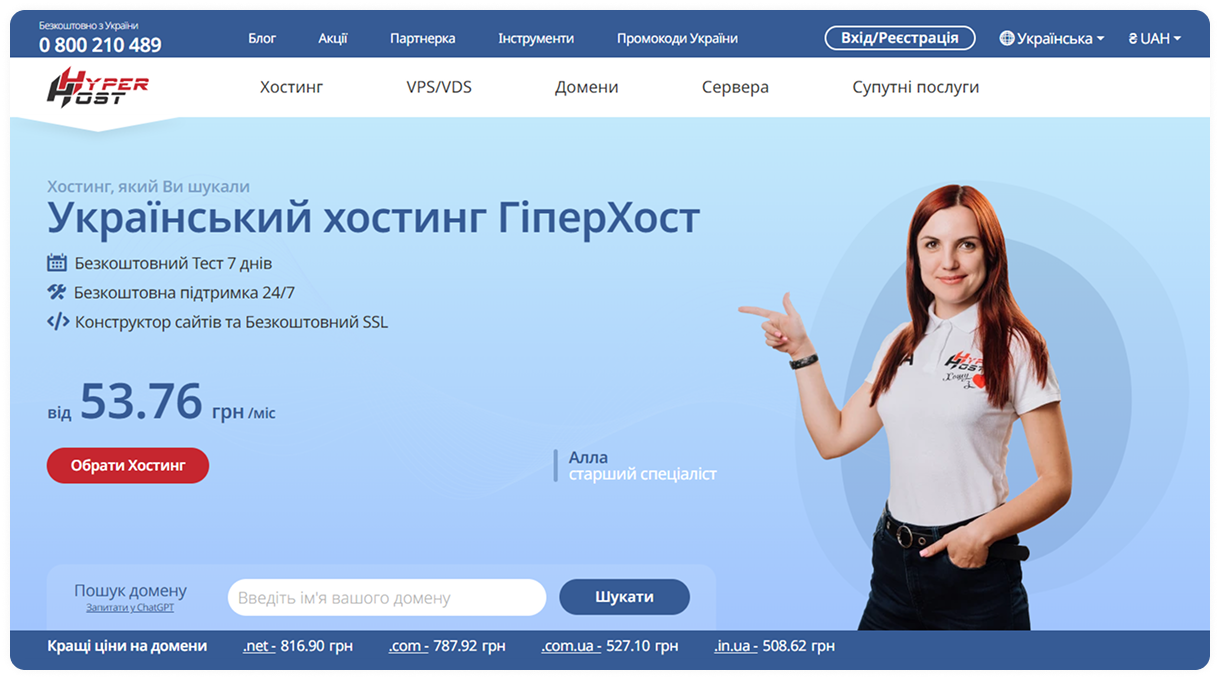Click the Шукати domain search button
The width and height of the screenshot is (1220, 680).
624,597
